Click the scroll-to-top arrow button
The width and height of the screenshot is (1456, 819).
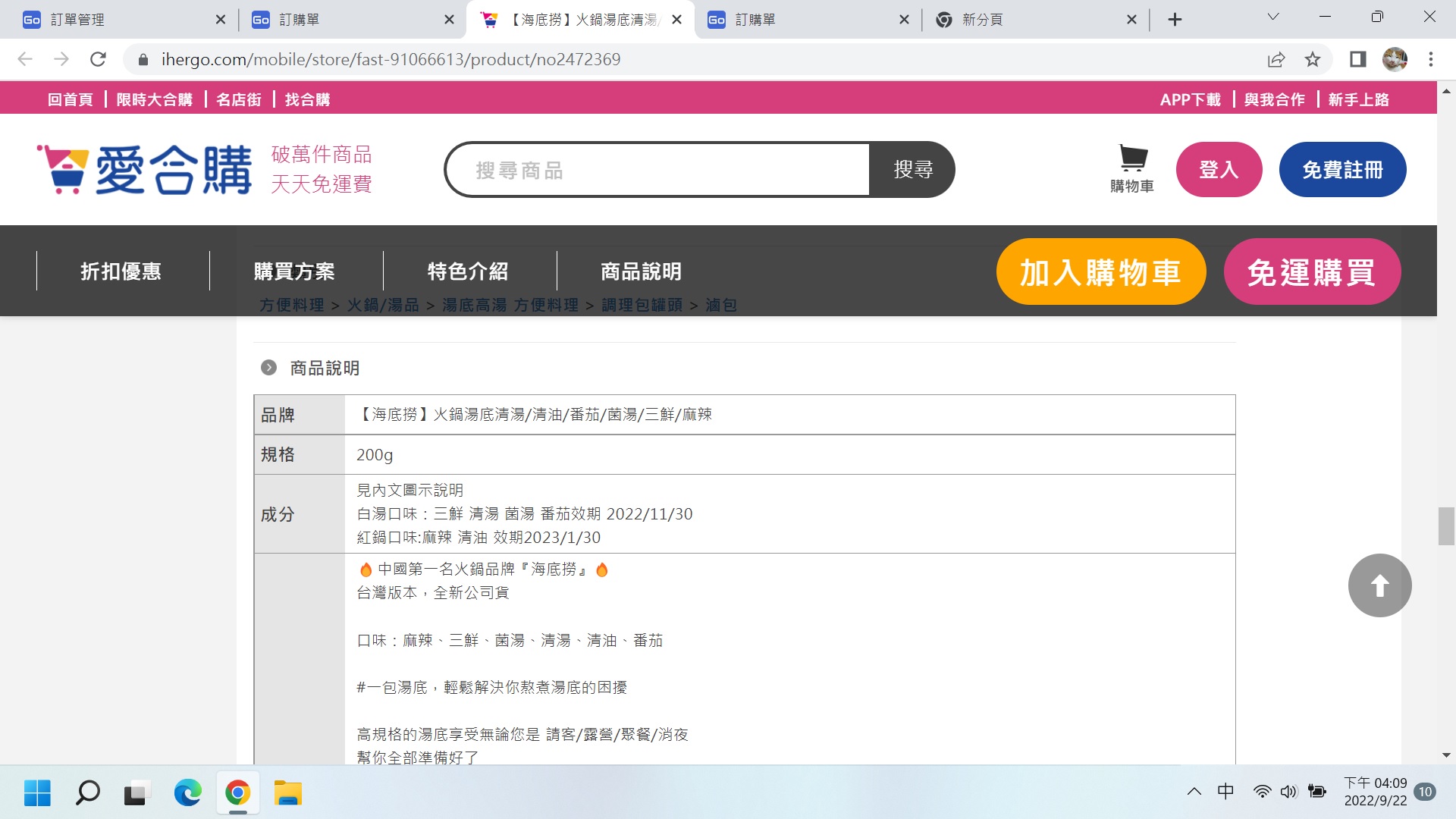coord(1379,585)
